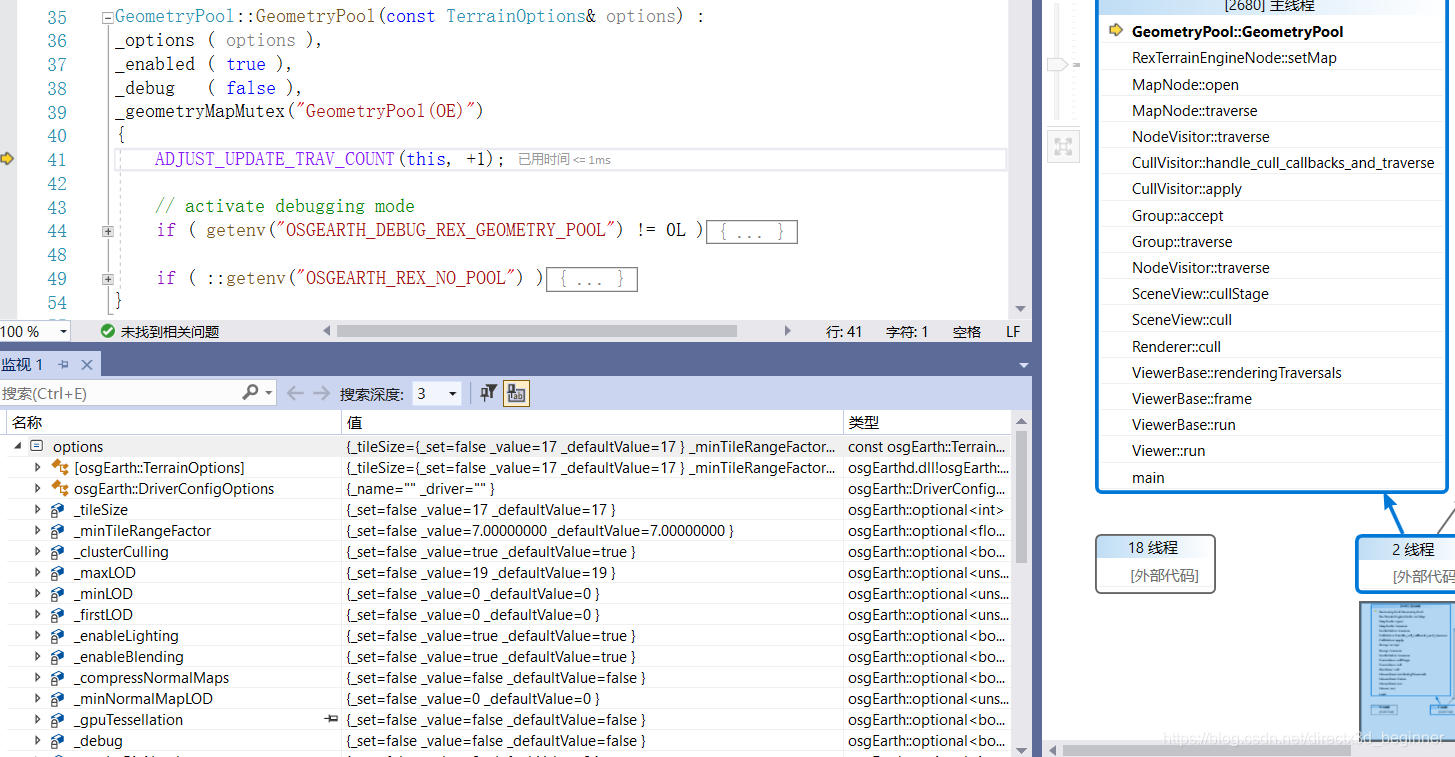Screen dimensions: 1455x757
Task: Pin the 监视 1 watch window tab
Action: pyautogui.click(x=63, y=365)
